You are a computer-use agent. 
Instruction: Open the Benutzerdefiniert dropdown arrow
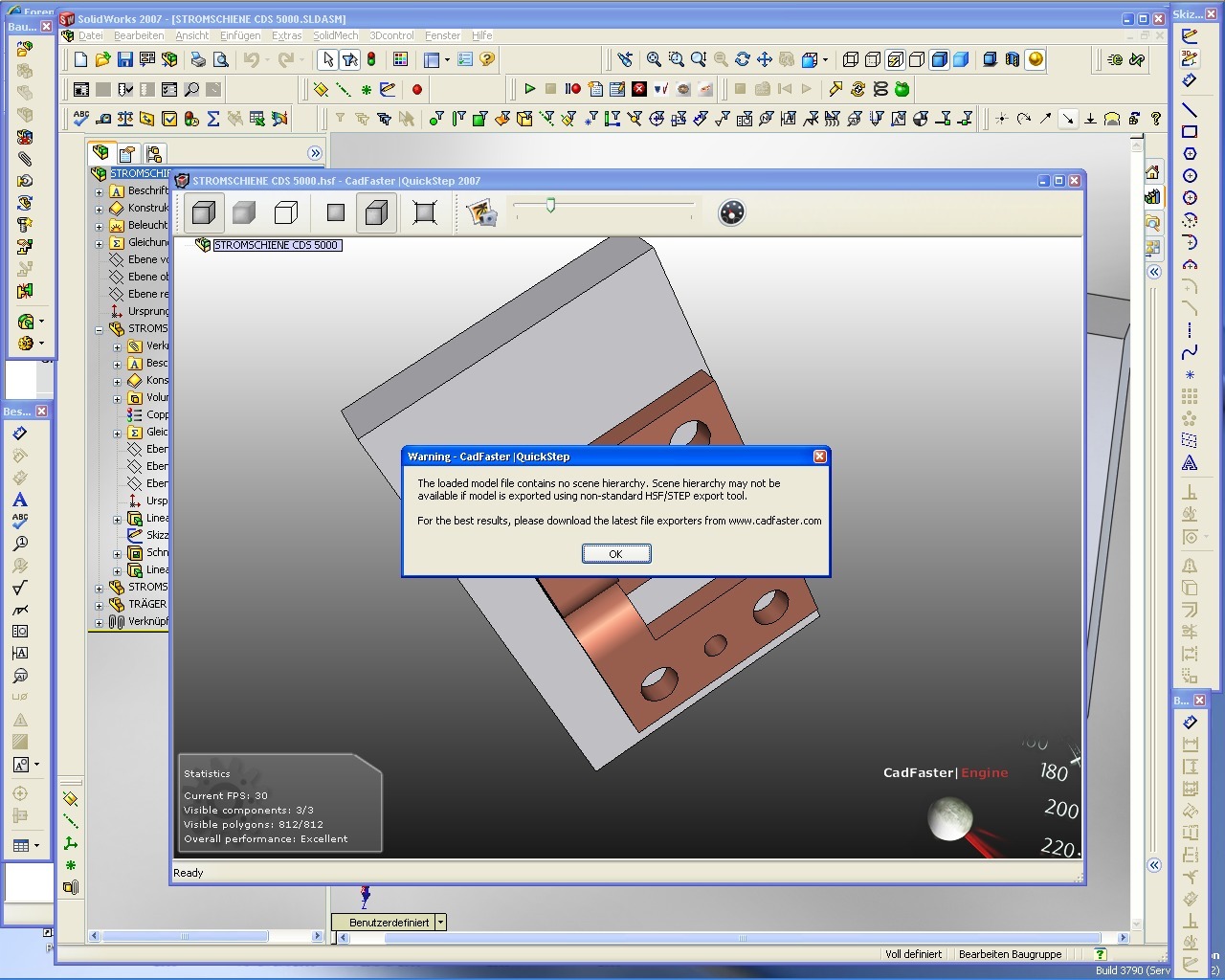click(440, 923)
